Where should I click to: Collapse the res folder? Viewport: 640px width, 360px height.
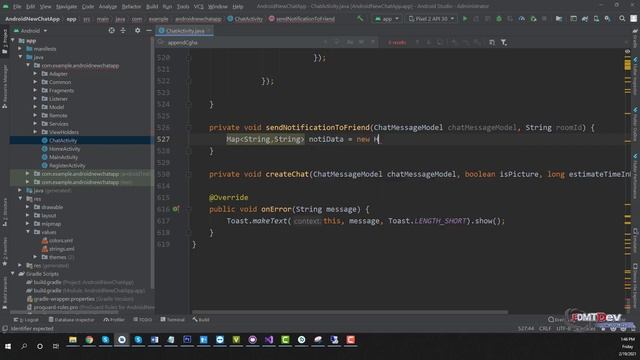click(x=20, y=199)
